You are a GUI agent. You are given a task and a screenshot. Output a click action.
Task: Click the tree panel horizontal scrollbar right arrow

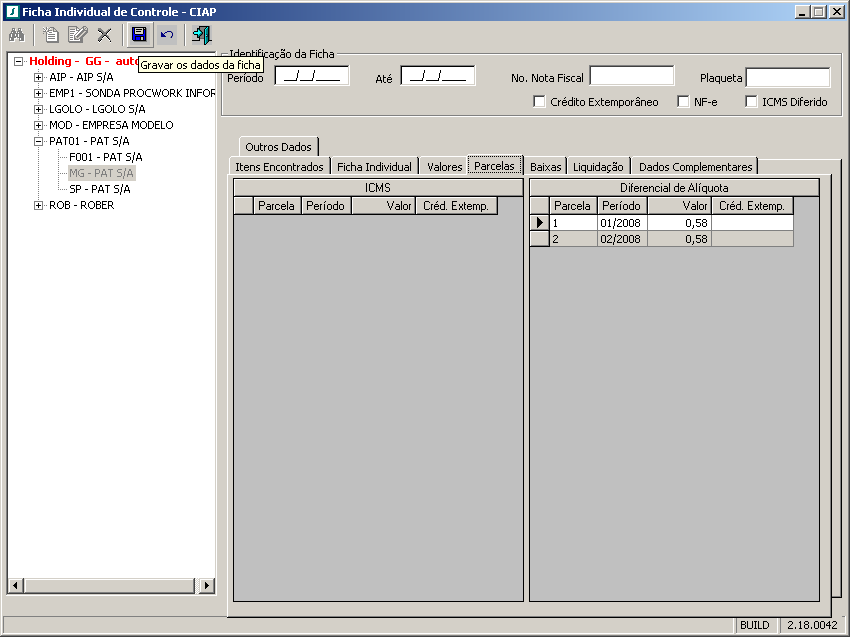(207, 586)
